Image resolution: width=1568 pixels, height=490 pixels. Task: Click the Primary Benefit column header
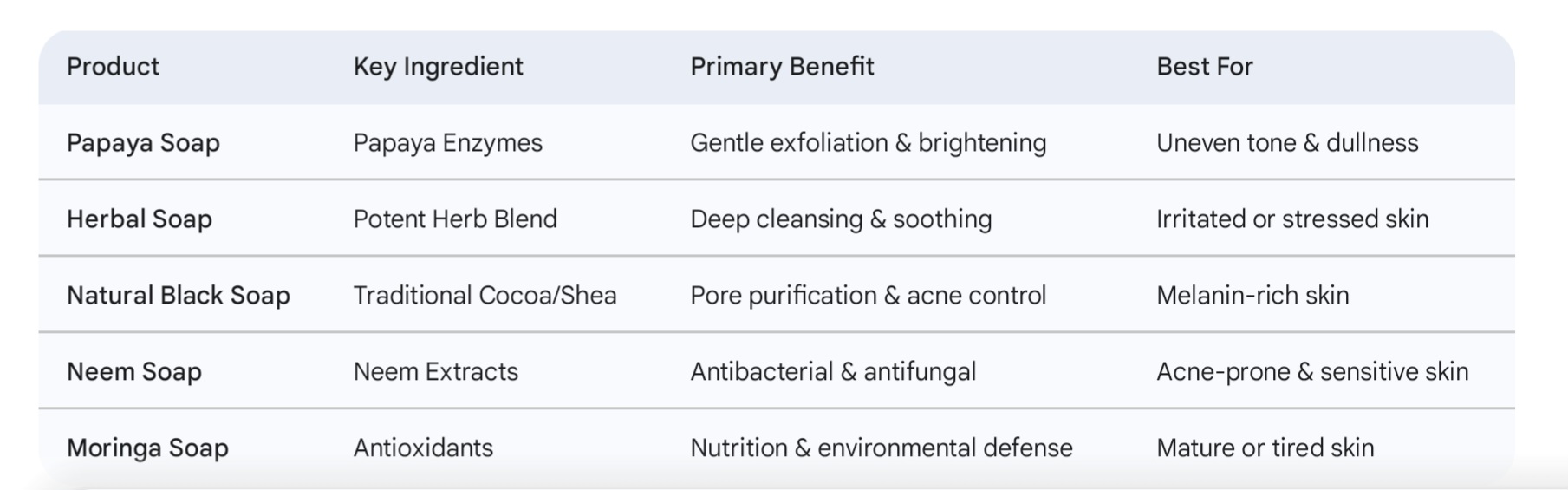click(x=782, y=67)
